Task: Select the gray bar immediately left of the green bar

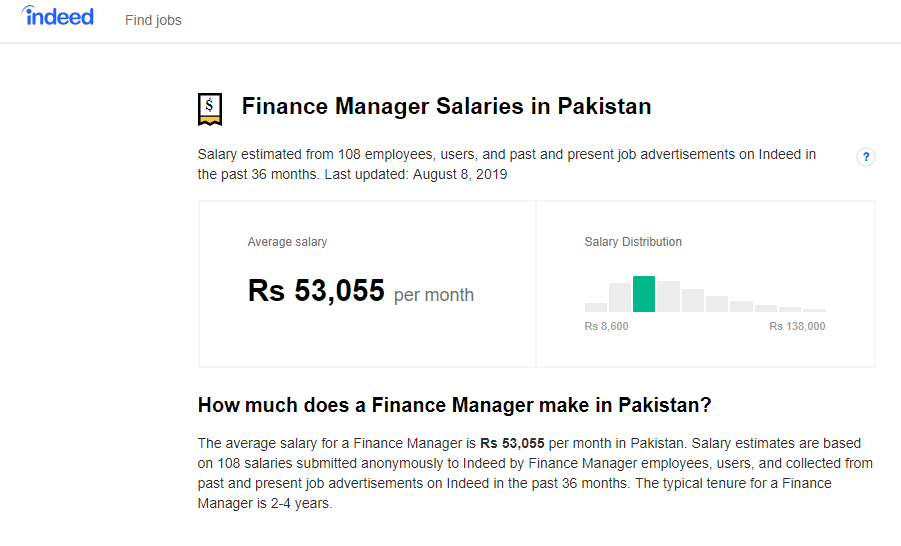Action: click(x=620, y=298)
